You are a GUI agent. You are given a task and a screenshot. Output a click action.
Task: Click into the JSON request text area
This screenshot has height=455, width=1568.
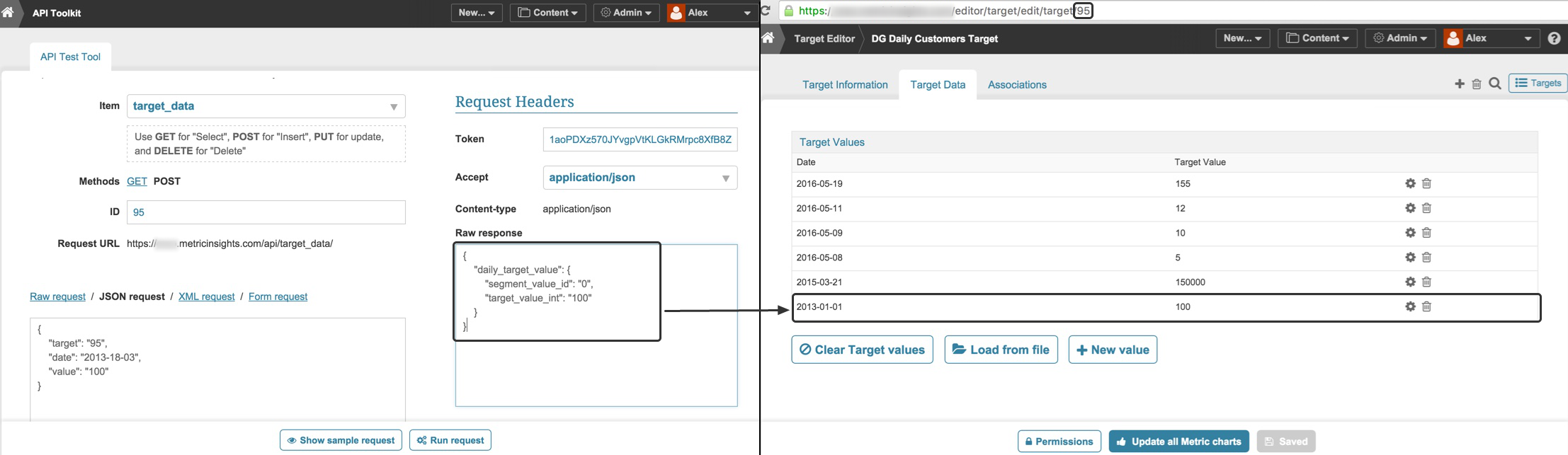pos(217,369)
